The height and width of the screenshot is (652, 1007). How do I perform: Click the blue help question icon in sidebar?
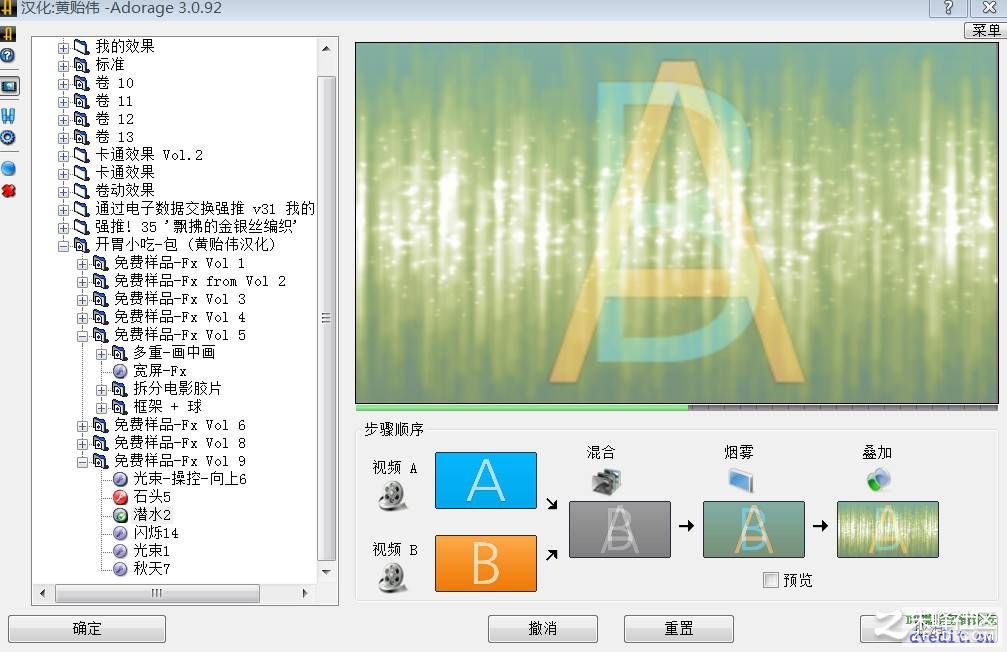coord(7,55)
